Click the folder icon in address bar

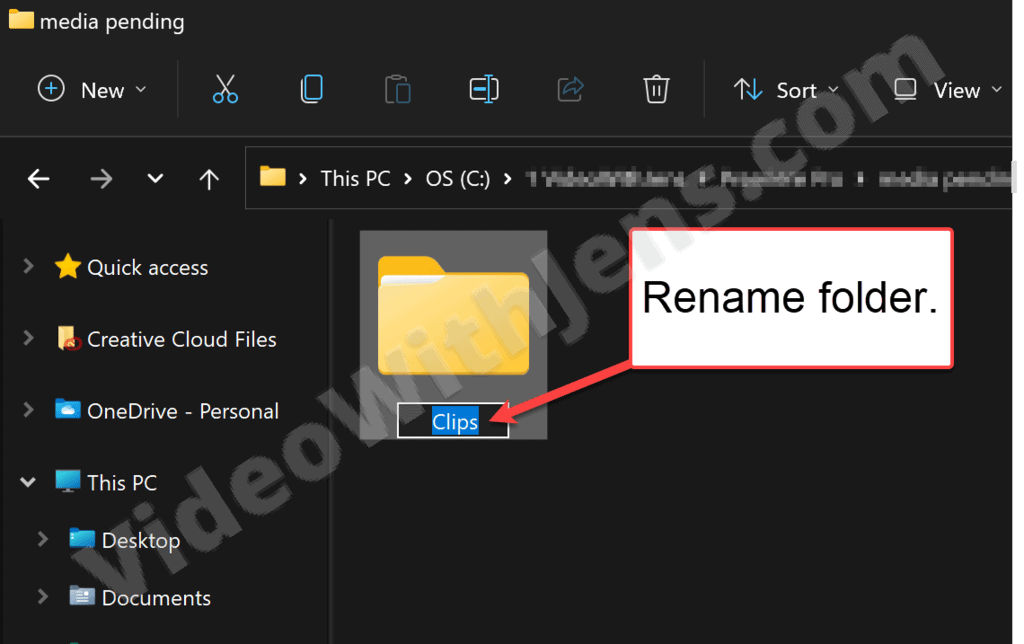point(272,176)
